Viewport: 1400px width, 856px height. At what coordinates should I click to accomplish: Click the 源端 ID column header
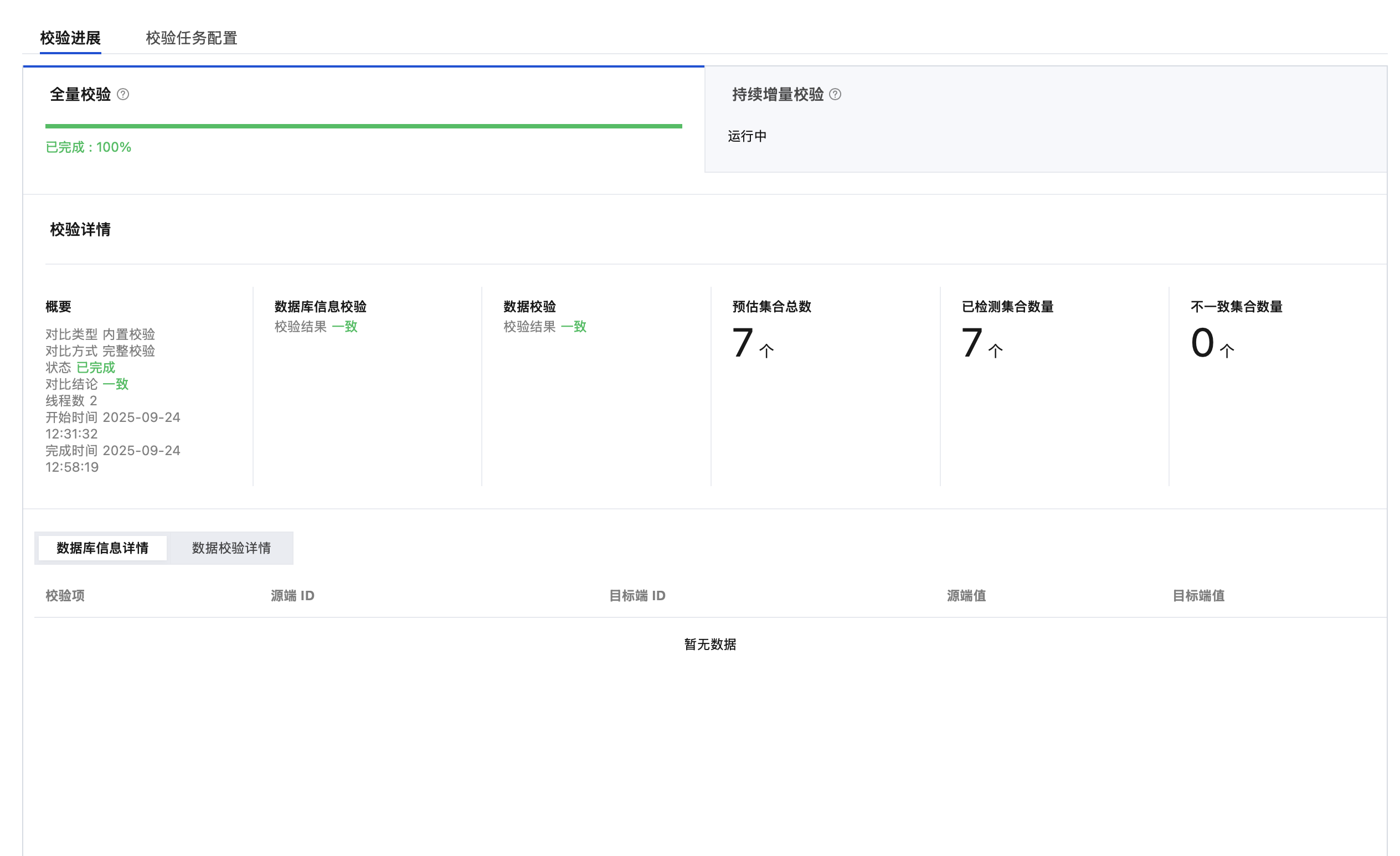pyautogui.click(x=292, y=595)
